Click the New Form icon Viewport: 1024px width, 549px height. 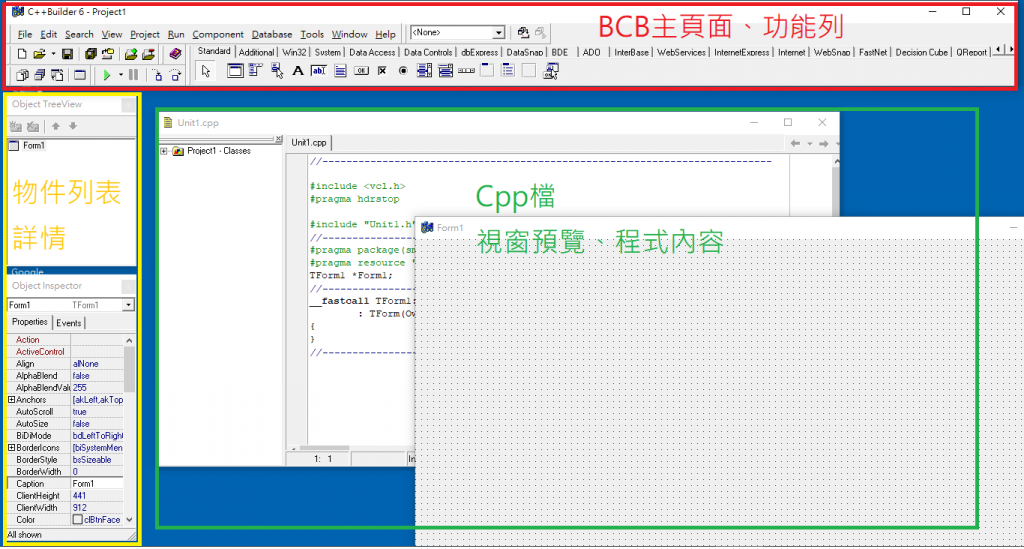click(x=80, y=75)
